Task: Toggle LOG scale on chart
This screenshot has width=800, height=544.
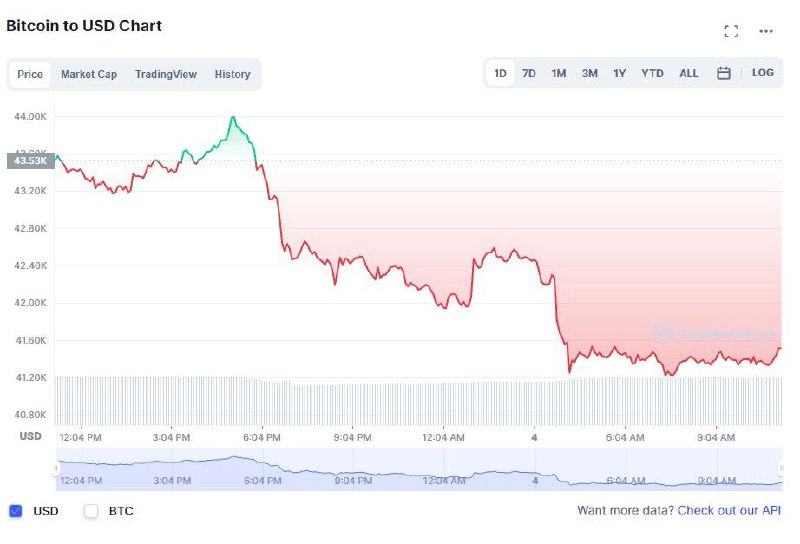Action: tap(763, 73)
